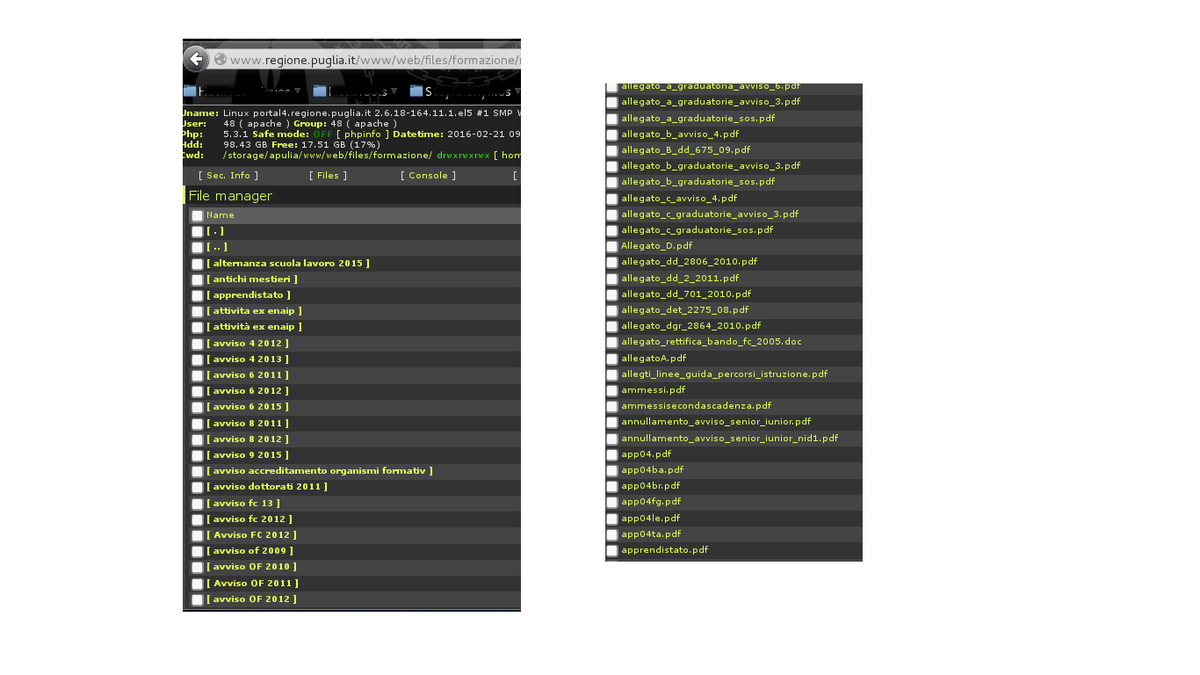Open the [ . ] current directory entry
The height and width of the screenshot is (675, 1200).
click(x=215, y=231)
